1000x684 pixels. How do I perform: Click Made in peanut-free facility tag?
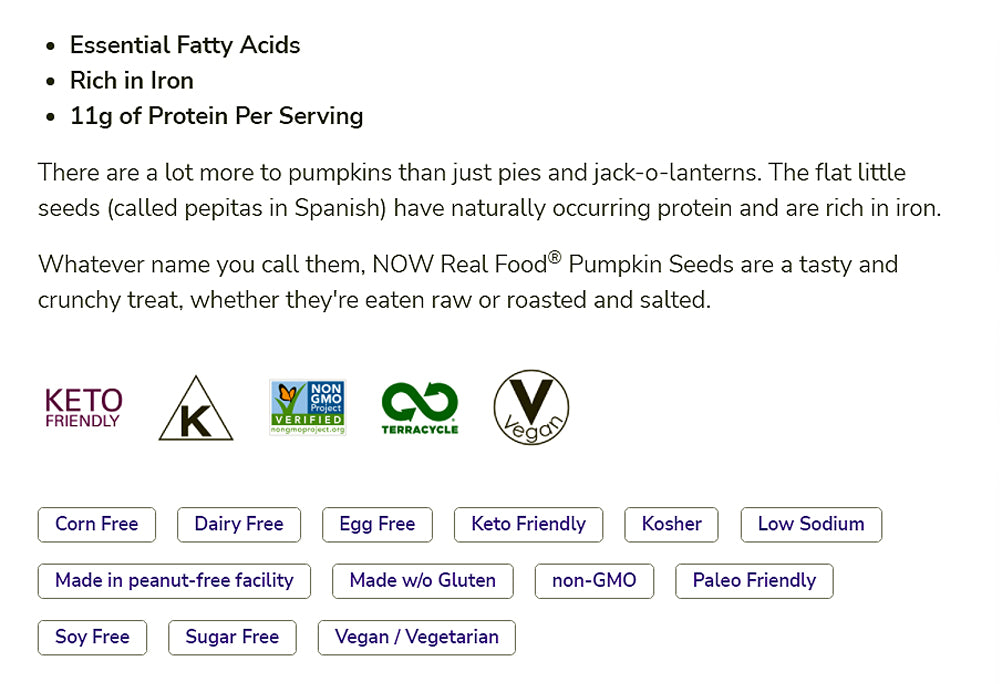click(174, 581)
